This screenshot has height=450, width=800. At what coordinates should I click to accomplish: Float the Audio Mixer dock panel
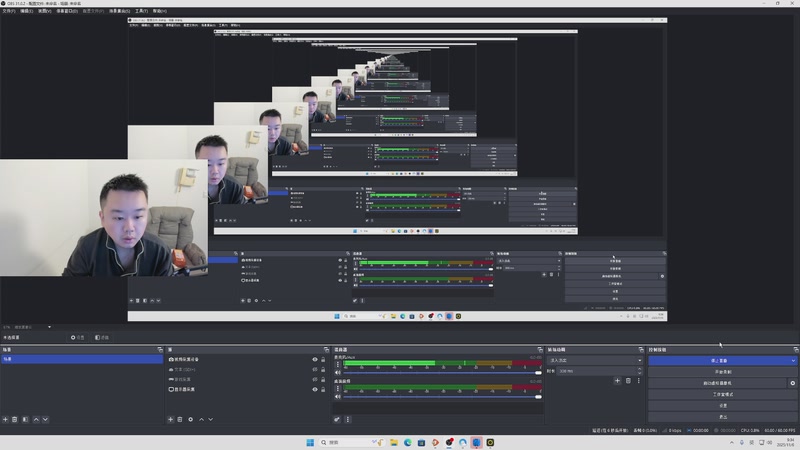[x=540, y=349]
